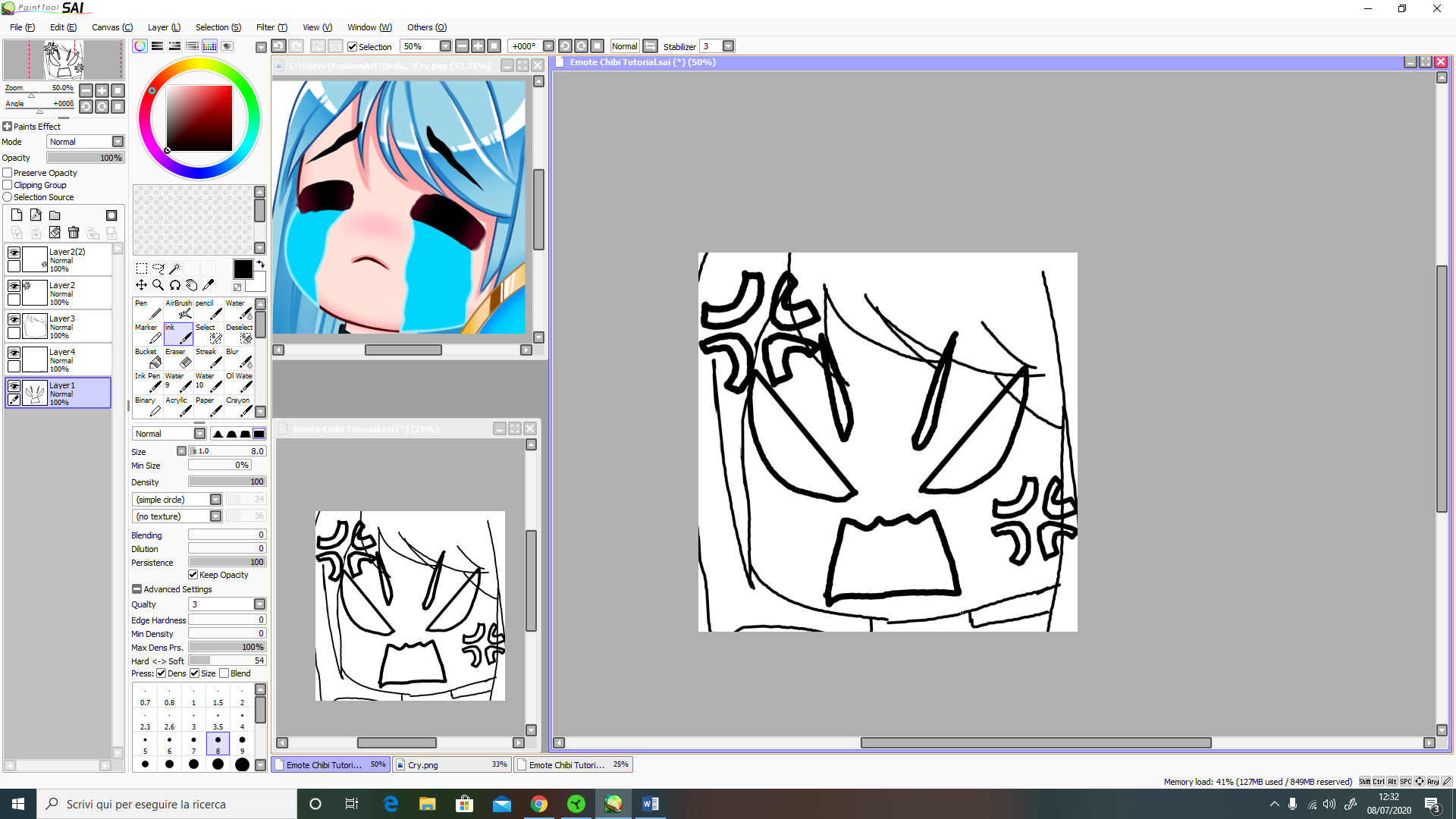Enable Preserve Opacity checkbox
This screenshot has height=819, width=1456.
coord(8,173)
